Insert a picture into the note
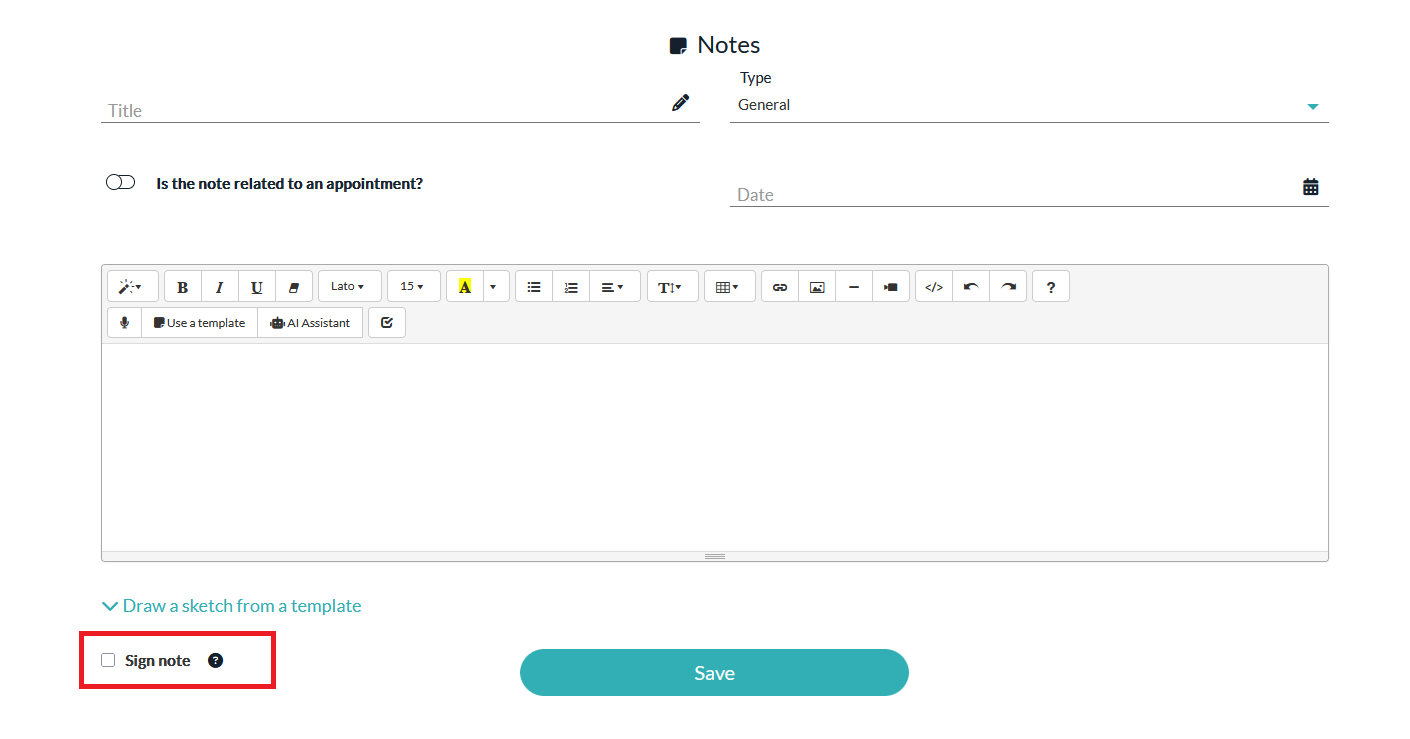Viewport: 1410px width, 739px height. (817, 287)
